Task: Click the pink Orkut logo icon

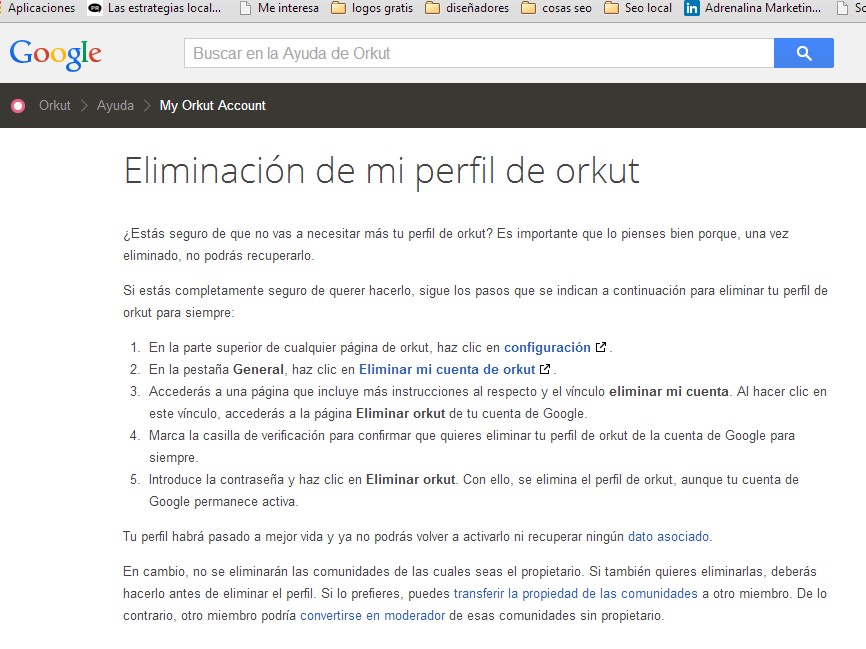Action: tap(18, 105)
